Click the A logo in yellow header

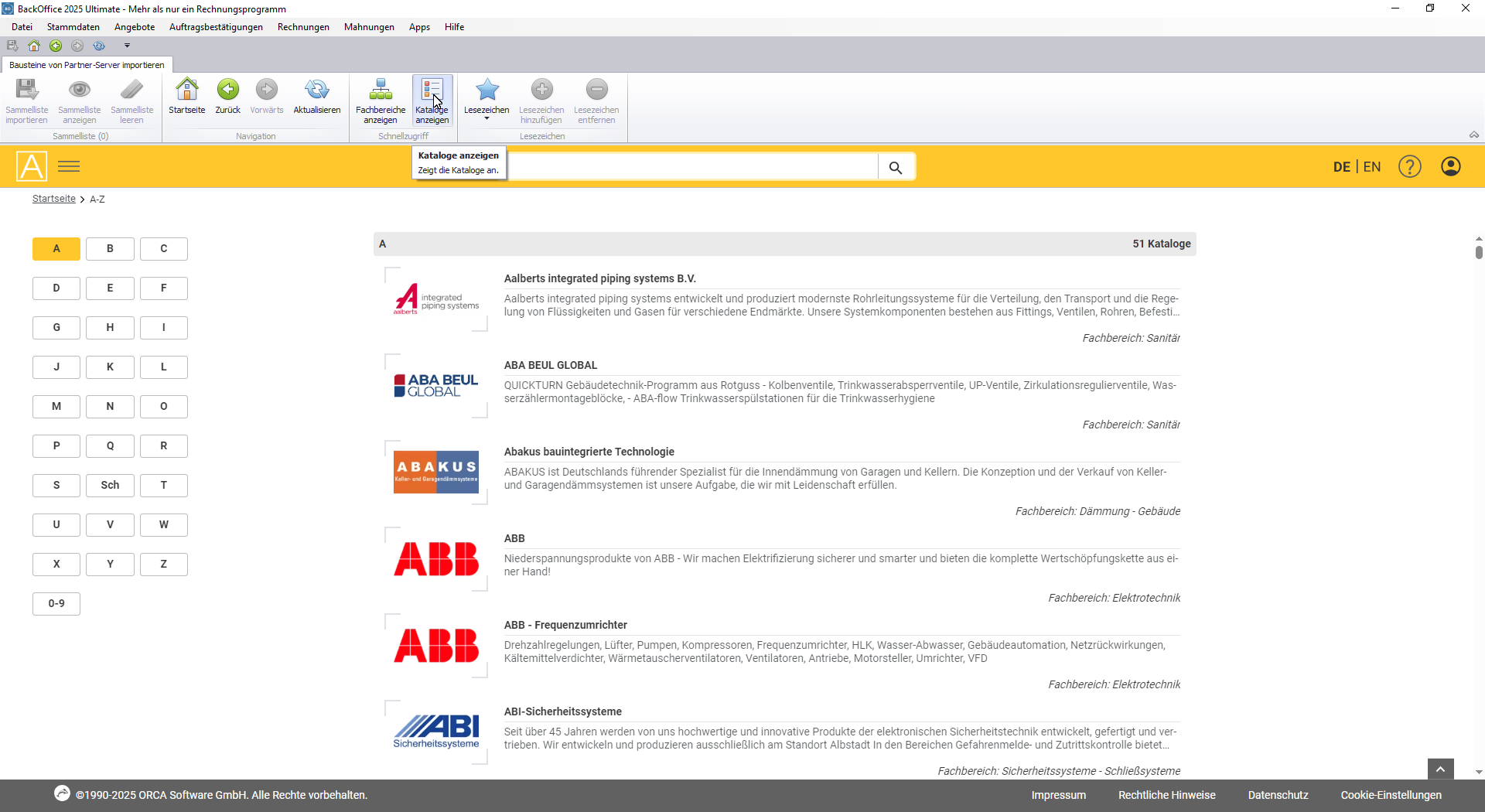[x=32, y=166]
